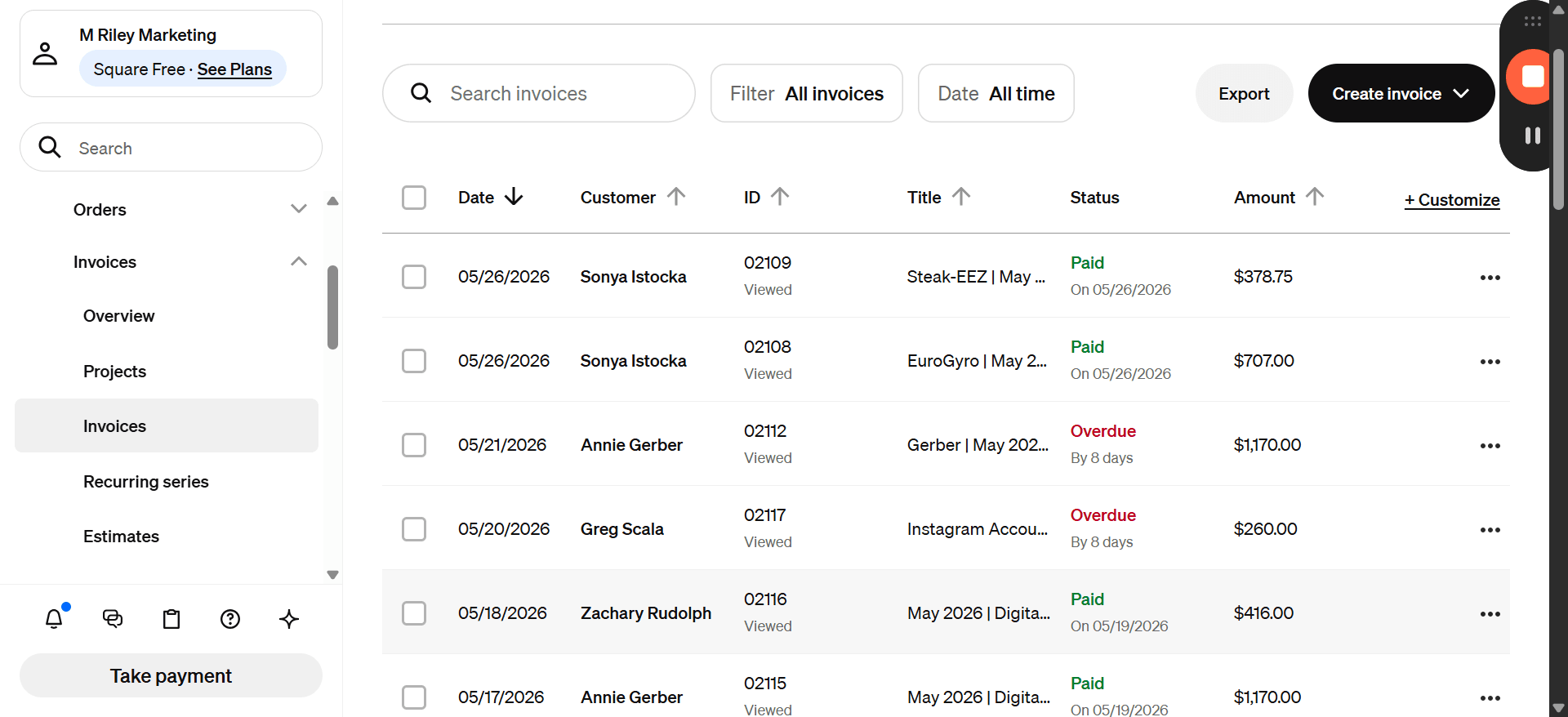Check the invoice 02109 row checkbox

(414, 277)
